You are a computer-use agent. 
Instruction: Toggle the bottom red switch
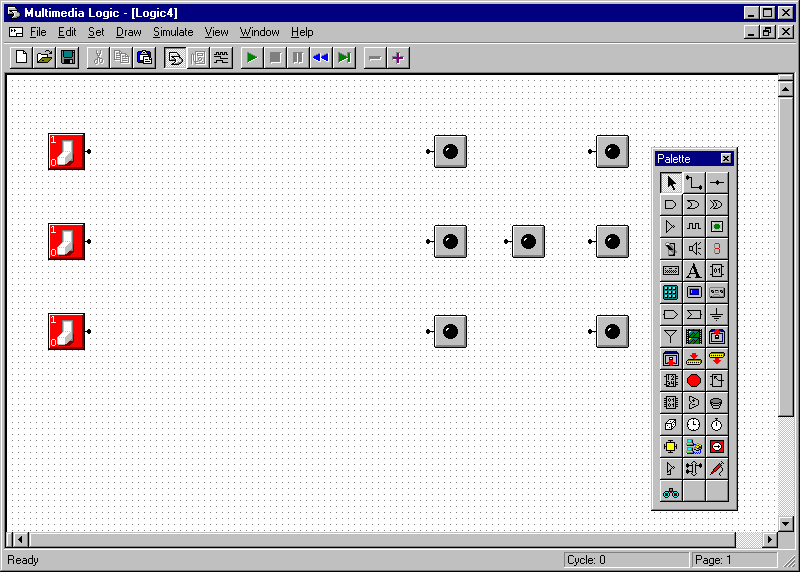[67, 332]
